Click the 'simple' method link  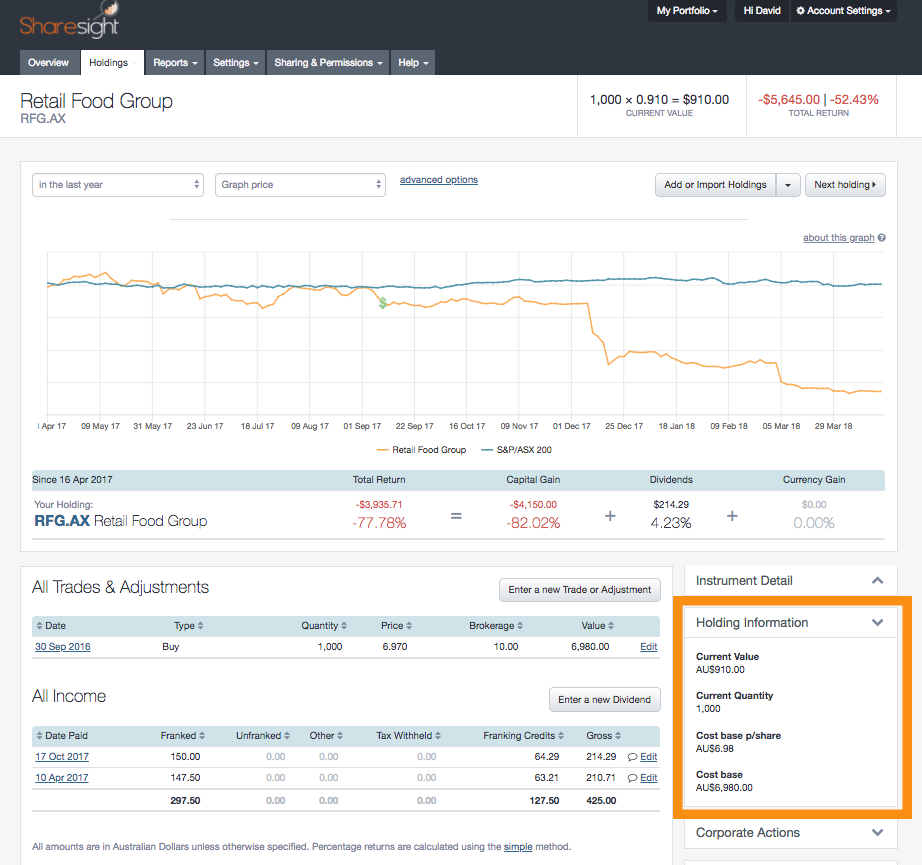pyautogui.click(x=518, y=847)
